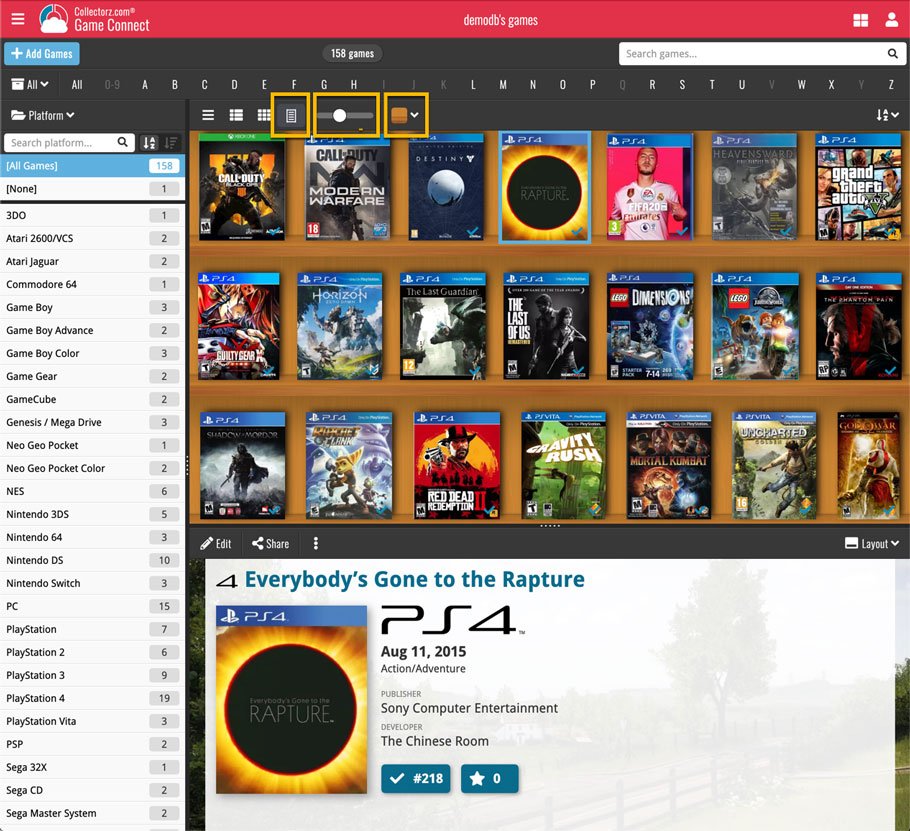Filter games by letter C
This screenshot has height=831, width=910.
pyautogui.click(x=204, y=85)
